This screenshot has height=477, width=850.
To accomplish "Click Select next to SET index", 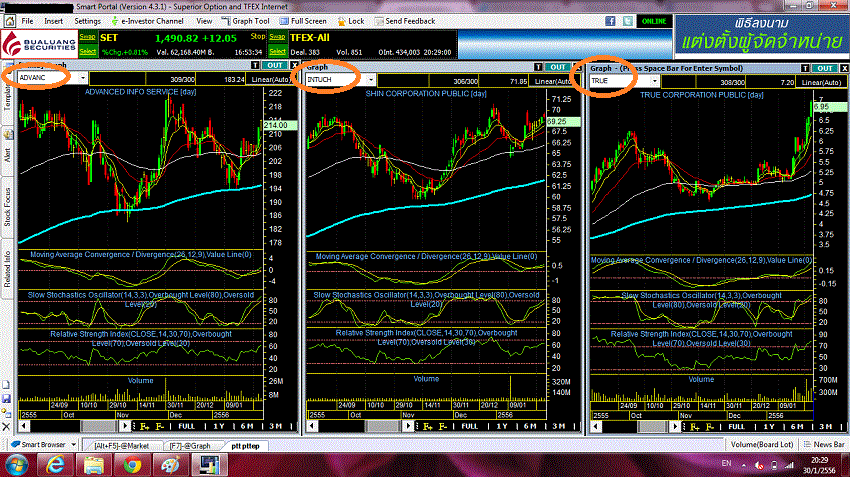I will [87, 51].
